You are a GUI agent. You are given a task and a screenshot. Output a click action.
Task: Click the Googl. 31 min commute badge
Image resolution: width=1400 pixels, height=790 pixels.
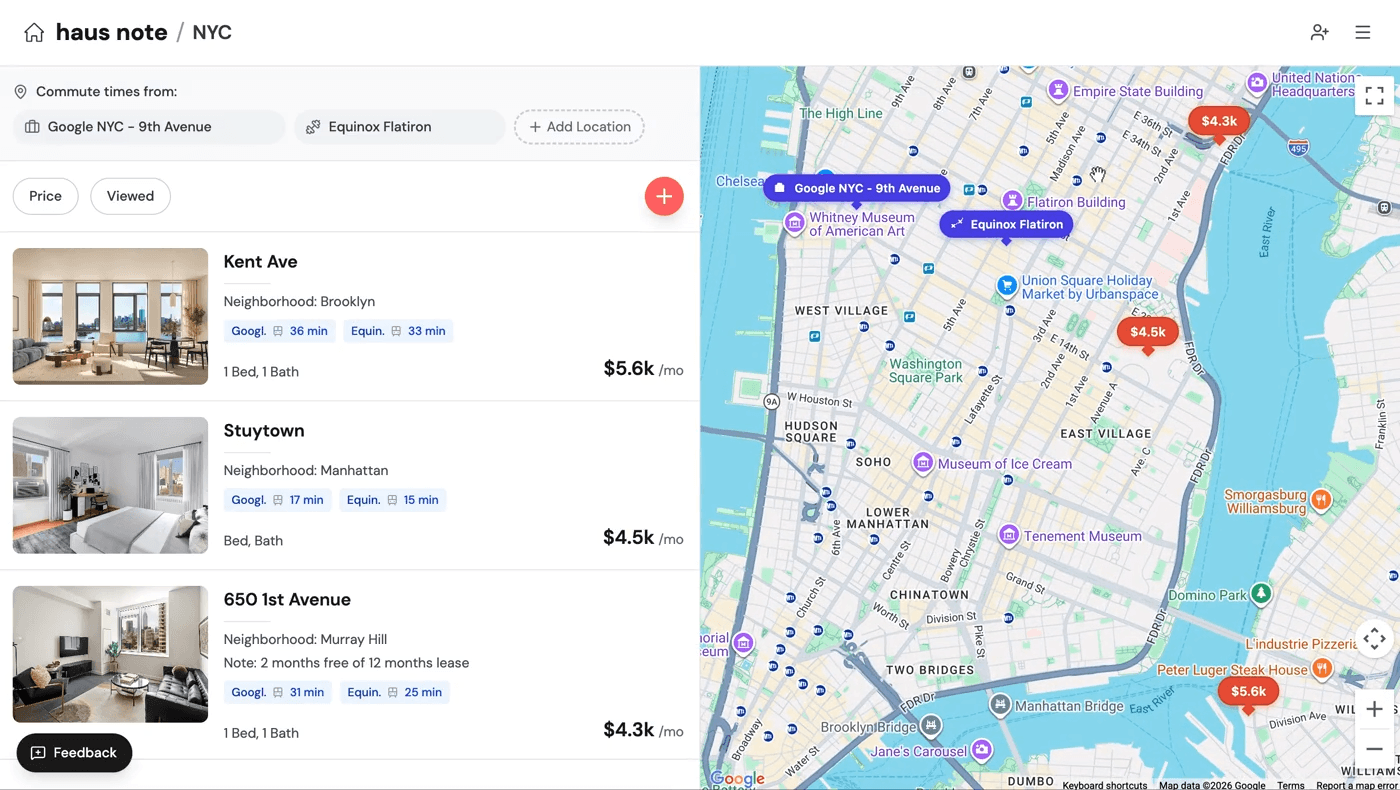pyautogui.click(x=278, y=692)
